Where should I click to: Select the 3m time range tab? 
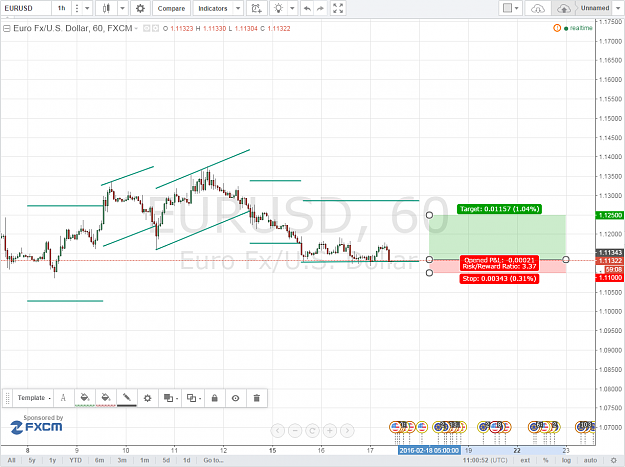(122, 460)
